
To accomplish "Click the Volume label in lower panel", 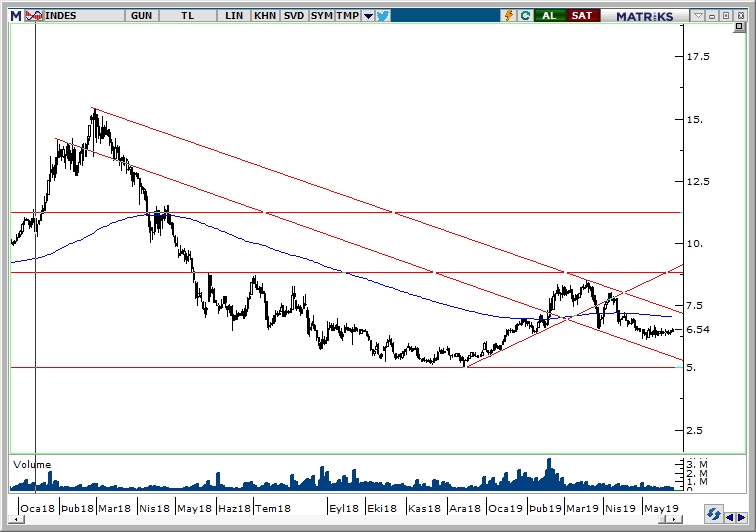I will tap(32, 464).
